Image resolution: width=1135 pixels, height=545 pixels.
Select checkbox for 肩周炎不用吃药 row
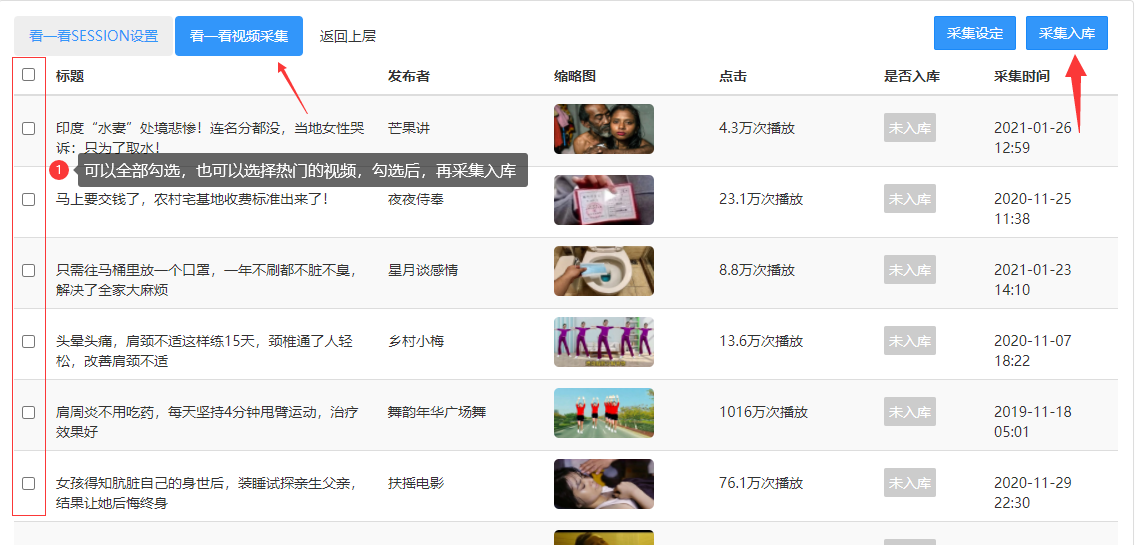pos(28,413)
